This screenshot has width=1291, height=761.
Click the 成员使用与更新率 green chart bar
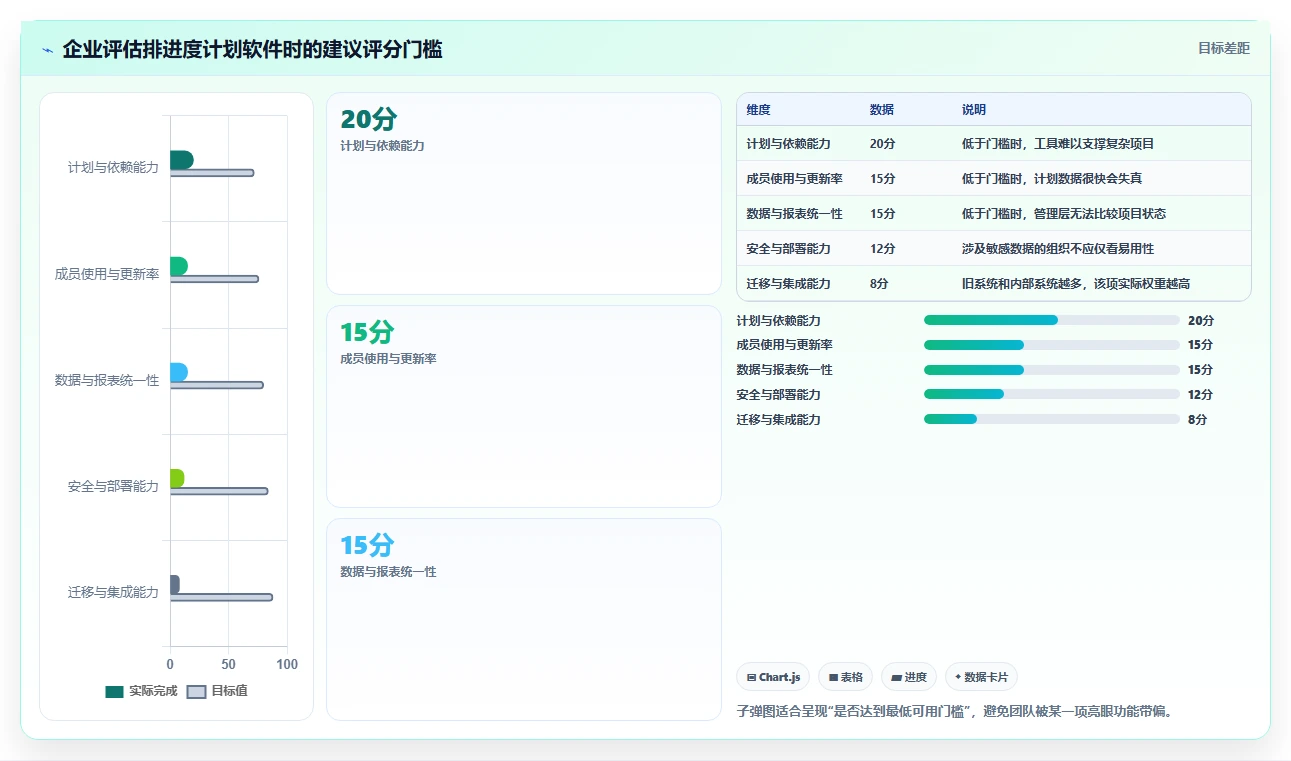point(179,266)
